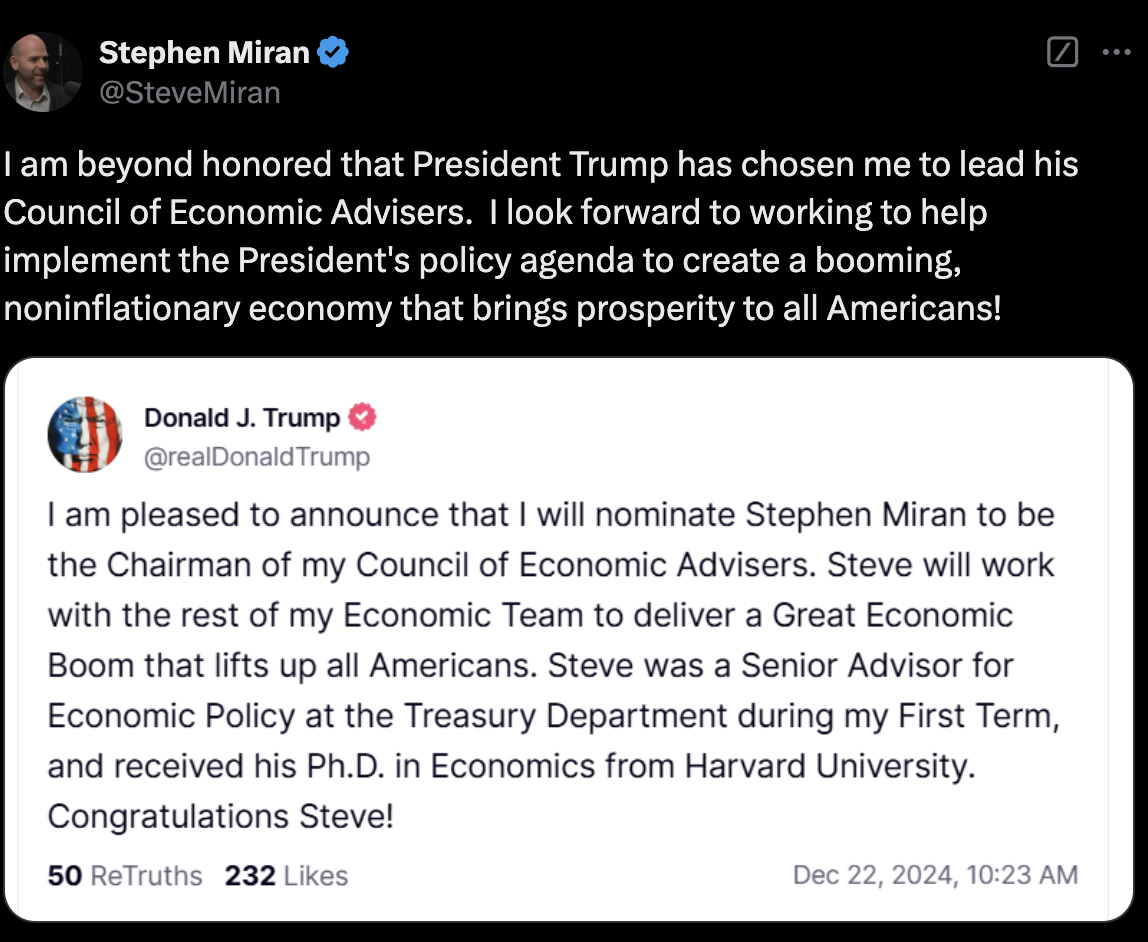View the 50 ReTruths count
The height and width of the screenshot is (942, 1148).
tap(125, 876)
